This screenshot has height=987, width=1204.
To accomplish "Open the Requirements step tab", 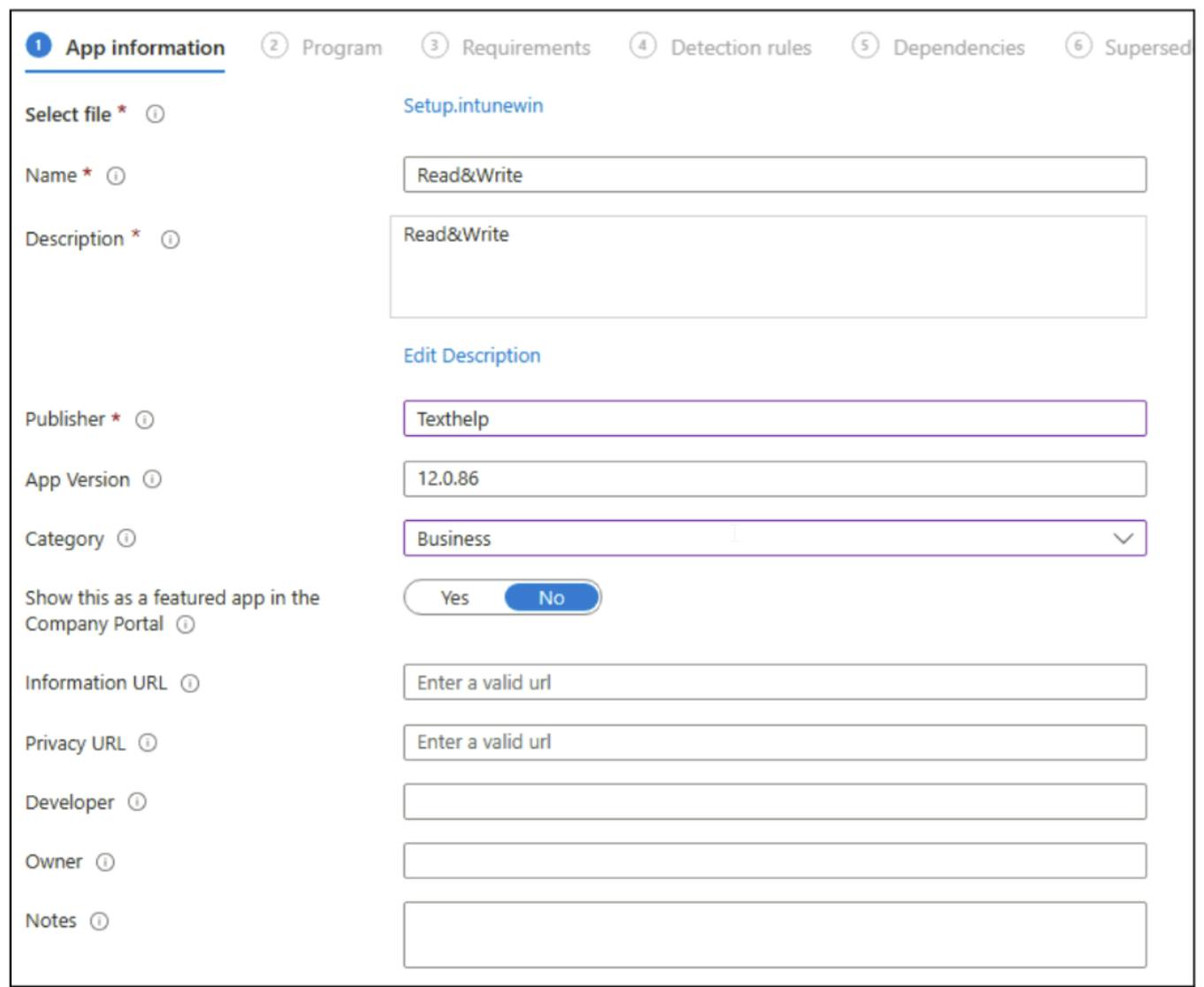I will 525,48.
